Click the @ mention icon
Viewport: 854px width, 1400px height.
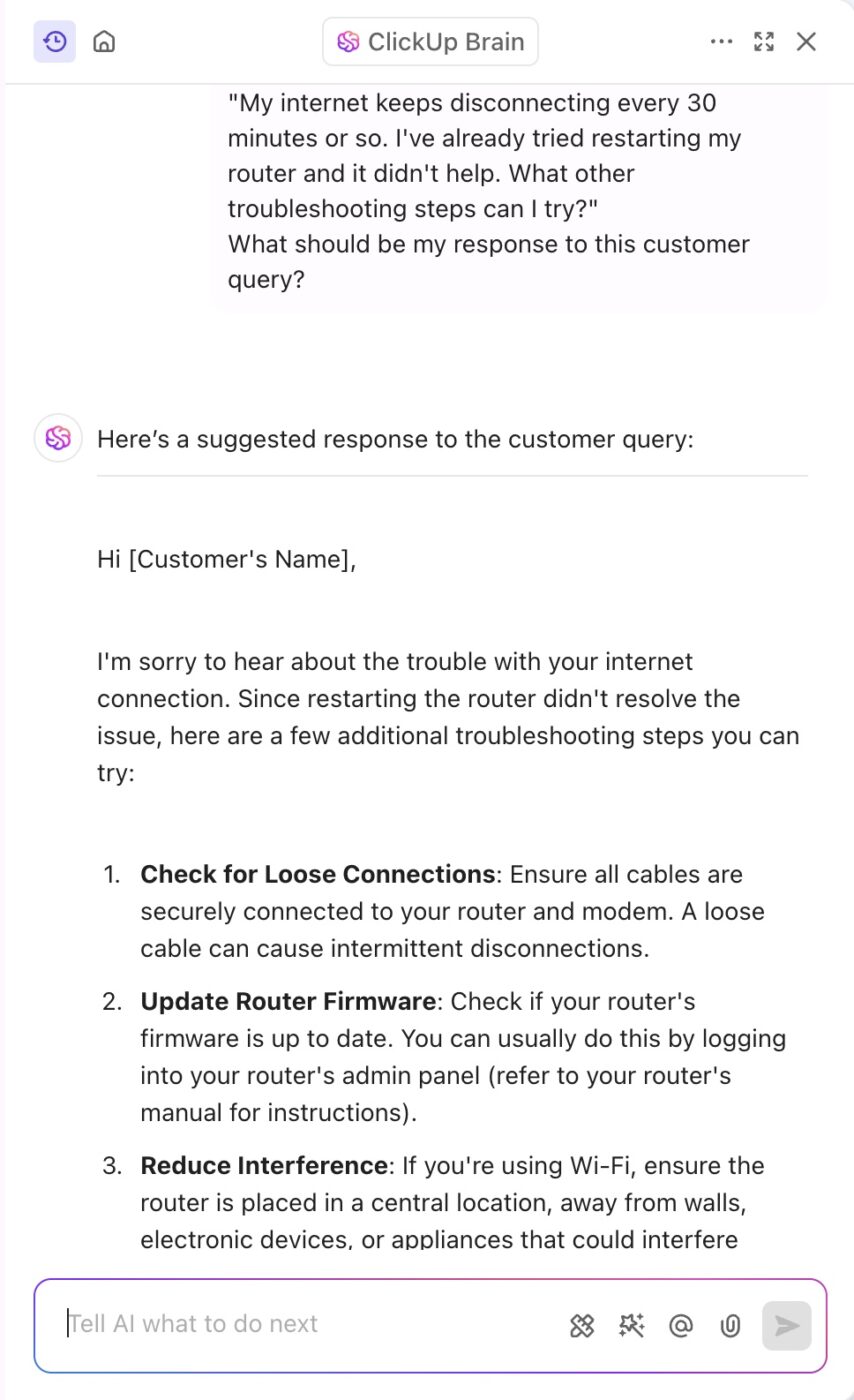tap(681, 1325)
